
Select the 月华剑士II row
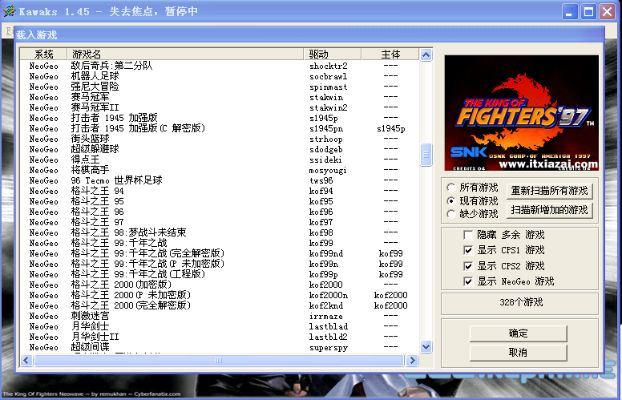(219, 337)
